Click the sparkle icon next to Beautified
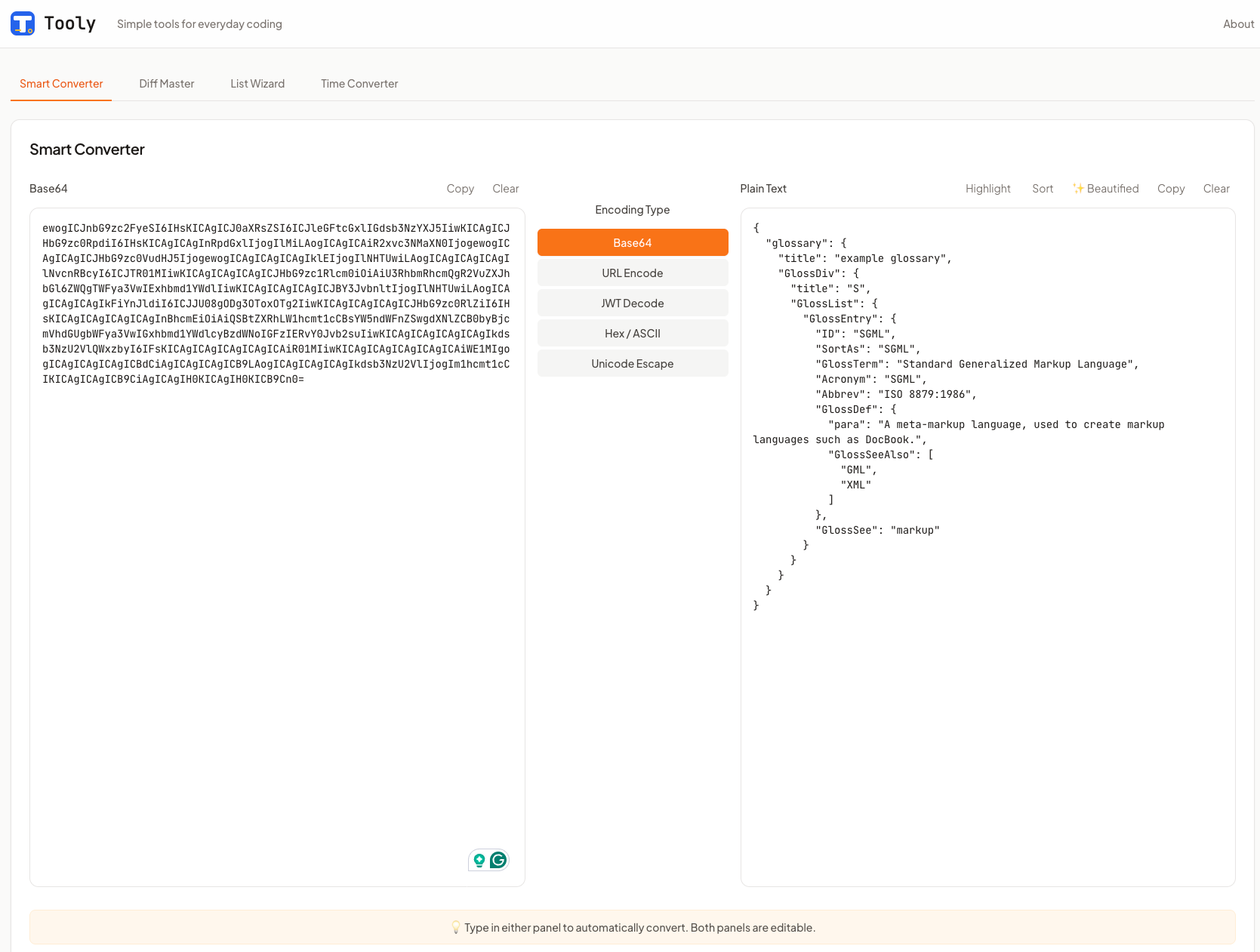 (1079, 188)
